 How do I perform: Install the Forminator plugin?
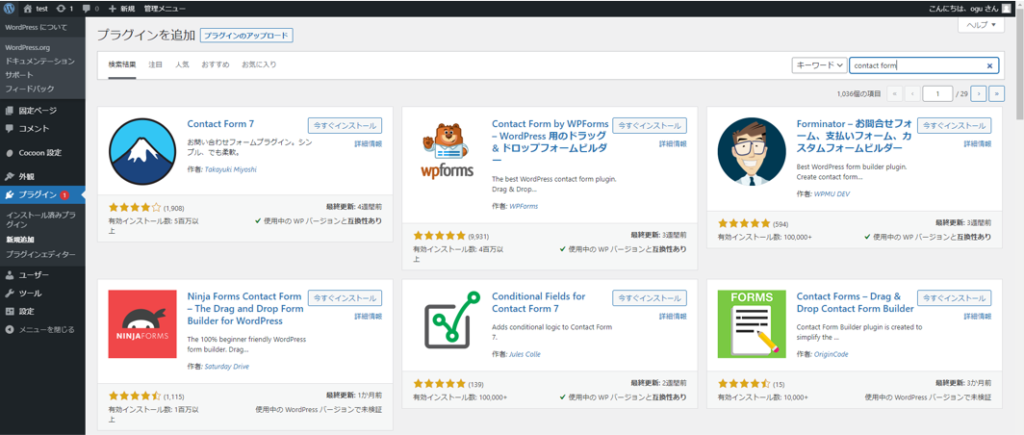[x=954, y=125]
